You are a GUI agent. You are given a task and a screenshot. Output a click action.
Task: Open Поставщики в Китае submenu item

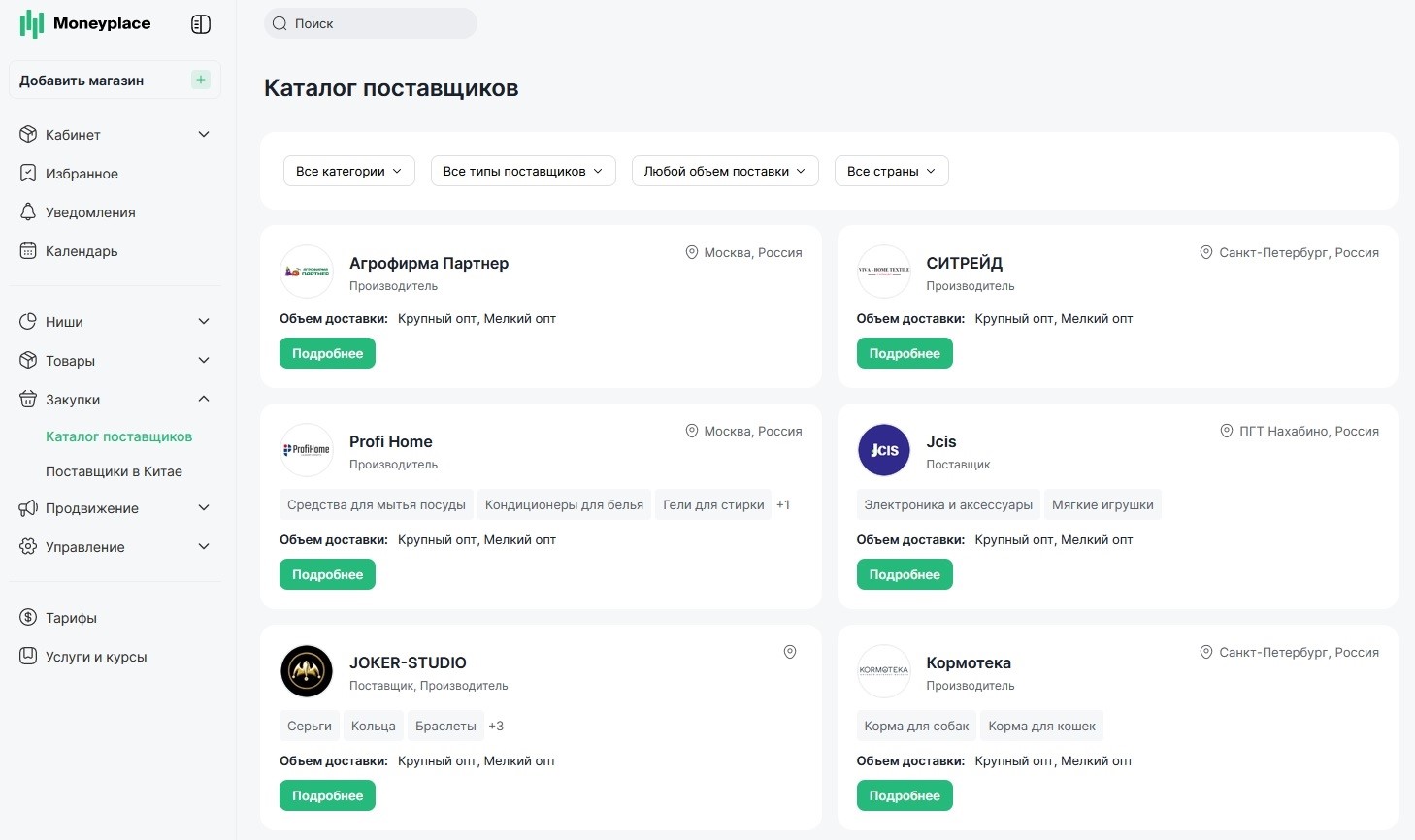tap(115, 471)
